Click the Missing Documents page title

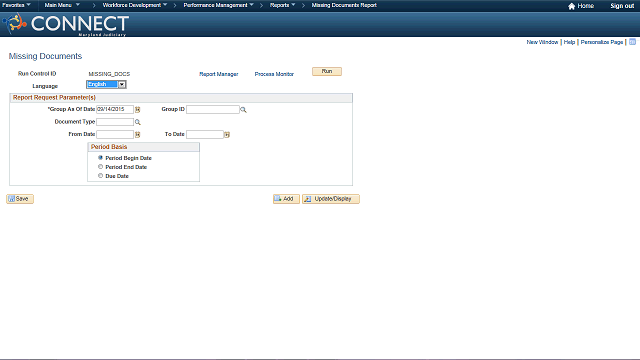[x=45, y=56]
